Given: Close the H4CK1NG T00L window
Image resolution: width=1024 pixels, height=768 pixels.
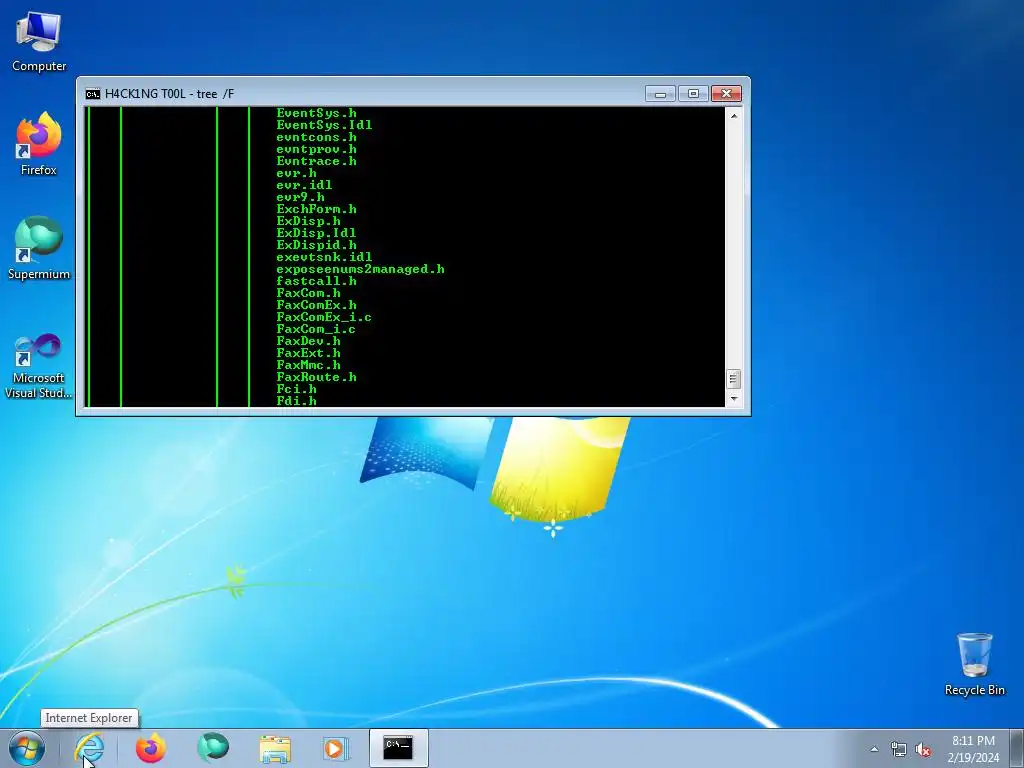Looking at the screenshot, I should pyautogui.click(x=726, y=94).
